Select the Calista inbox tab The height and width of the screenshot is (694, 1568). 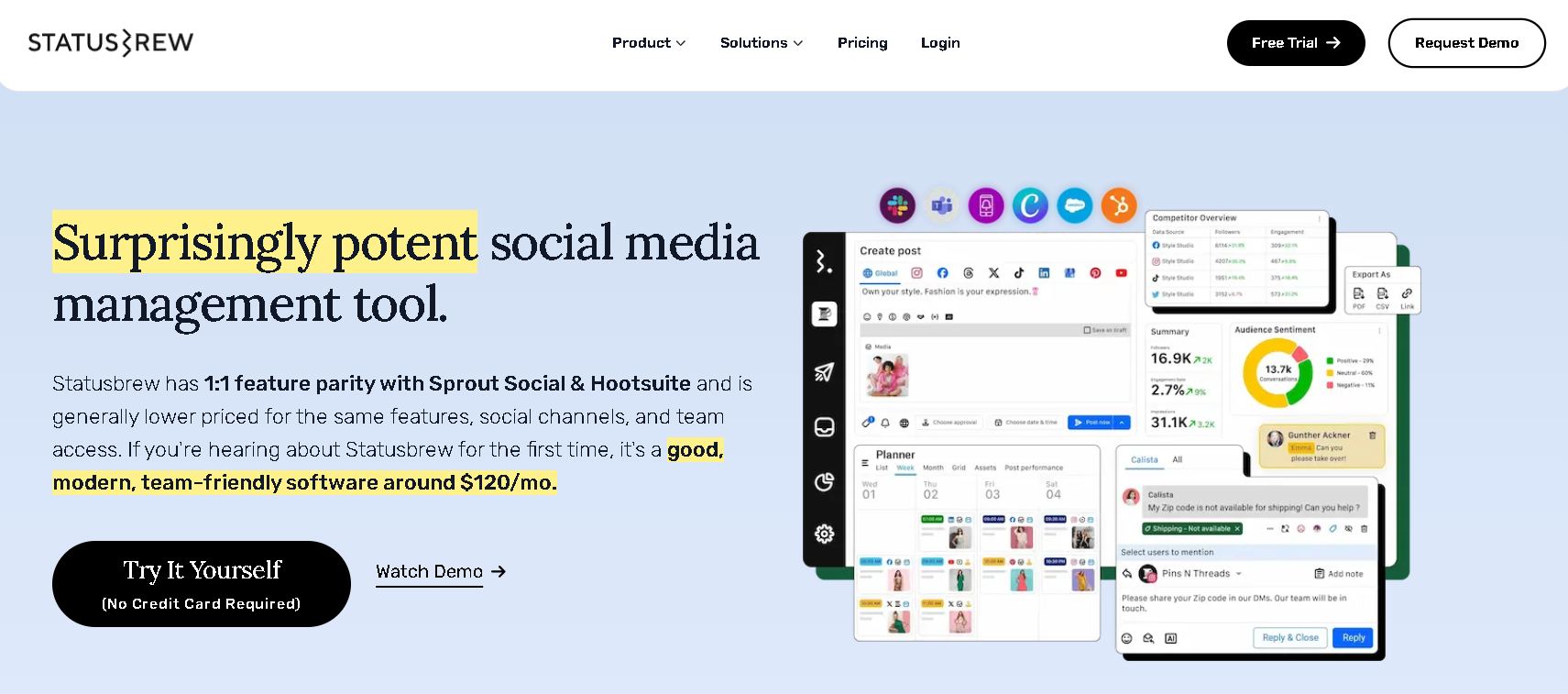[x=1144, y=460]
